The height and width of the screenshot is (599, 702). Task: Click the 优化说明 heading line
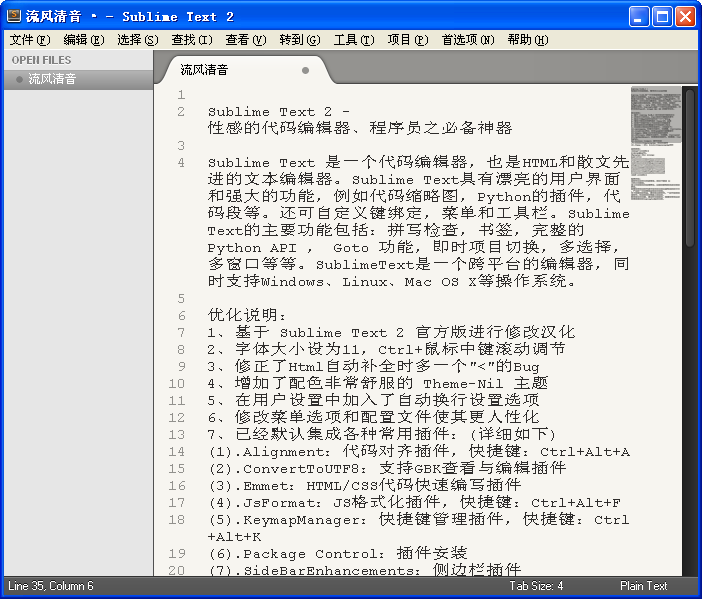pos(247,315)
